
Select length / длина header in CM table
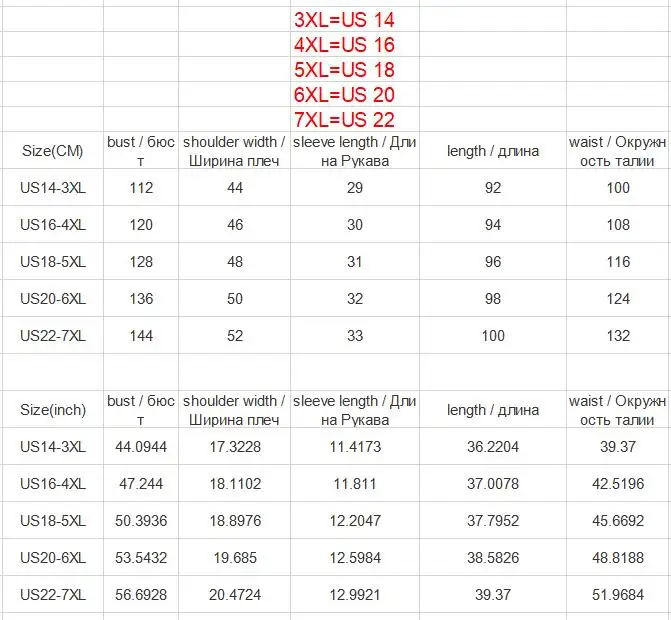coord(493,151)
